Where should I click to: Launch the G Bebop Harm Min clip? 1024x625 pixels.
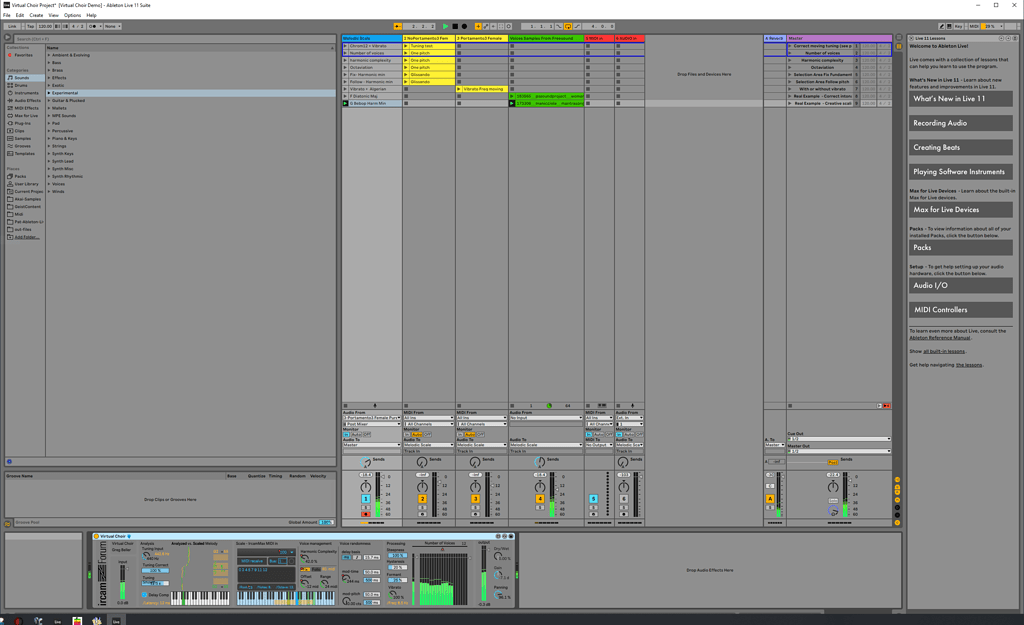[345, 102]
